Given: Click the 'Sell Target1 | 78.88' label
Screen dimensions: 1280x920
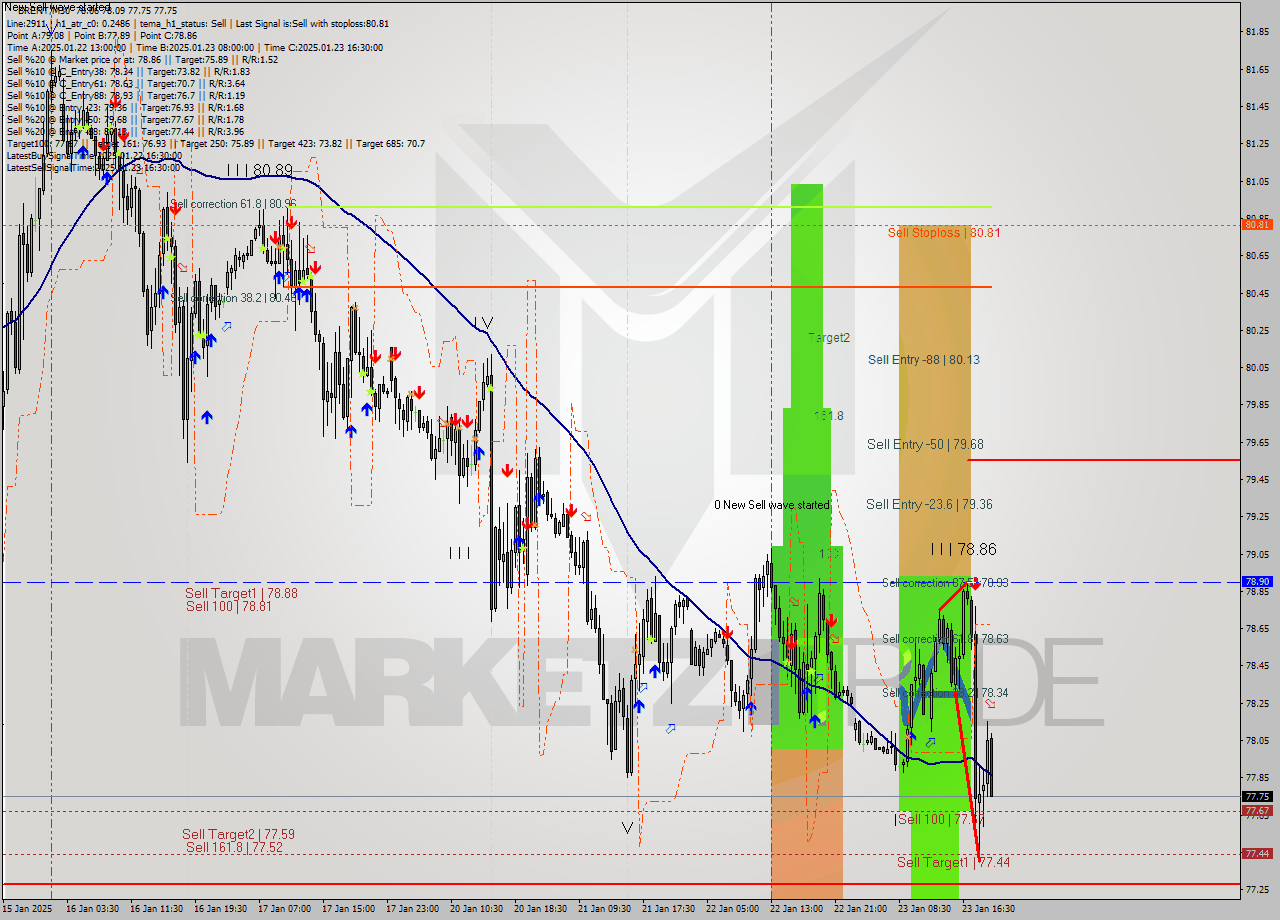Looking at the screenshot, I should click(241, 593).
